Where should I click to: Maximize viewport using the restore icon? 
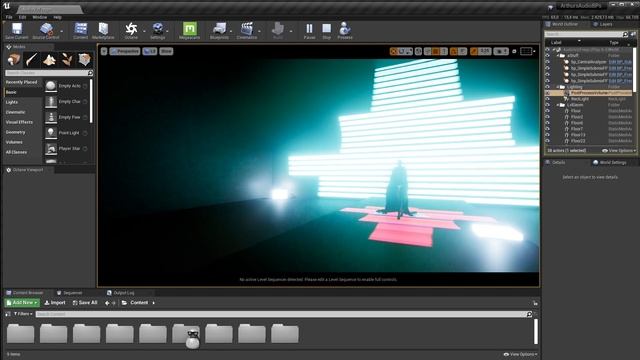514,51
